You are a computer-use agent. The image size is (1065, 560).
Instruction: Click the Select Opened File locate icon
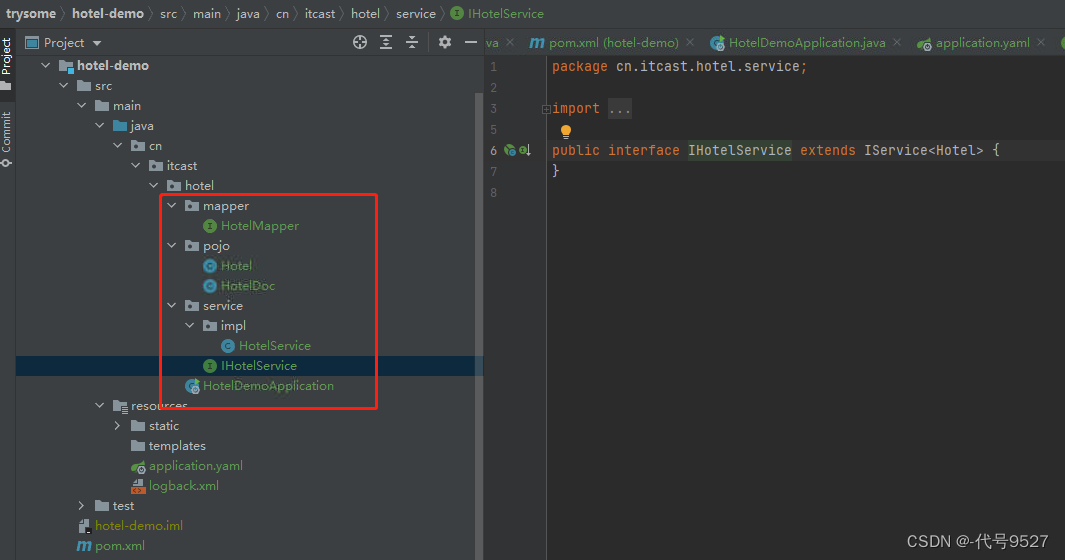(360, 42)
